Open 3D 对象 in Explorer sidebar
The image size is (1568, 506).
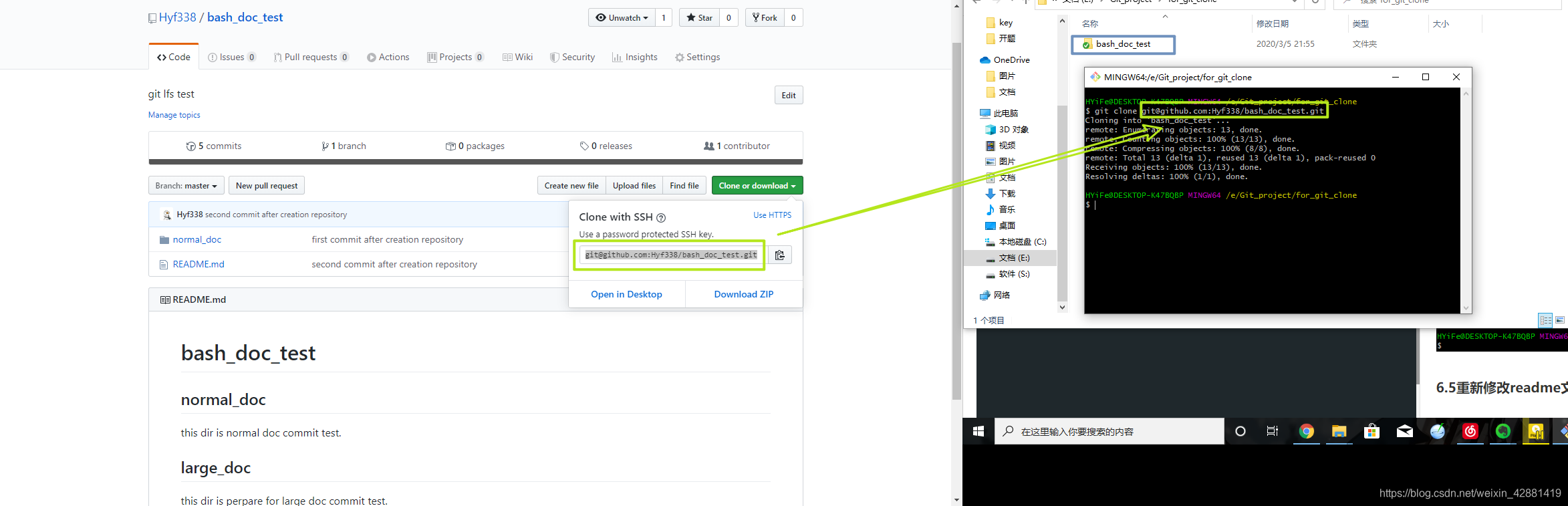1007,130
